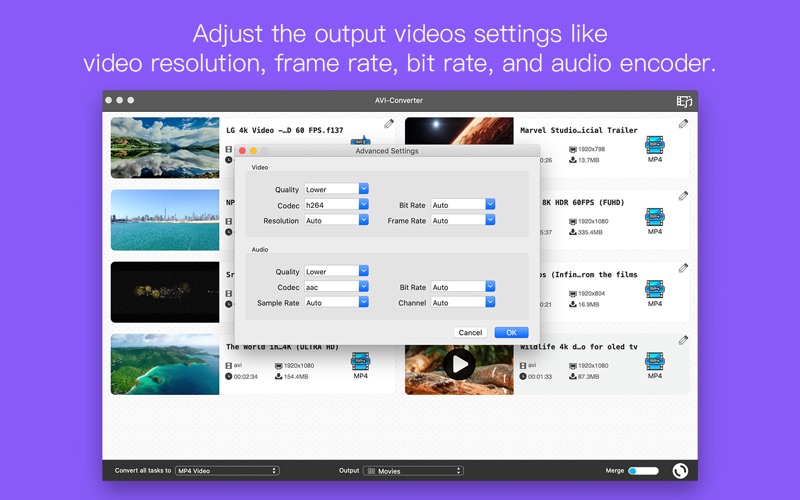Click the 13.7MB file size text
The width and height of the screenshot is (800, 500).
pyautogui.click(x=588, y=160)
